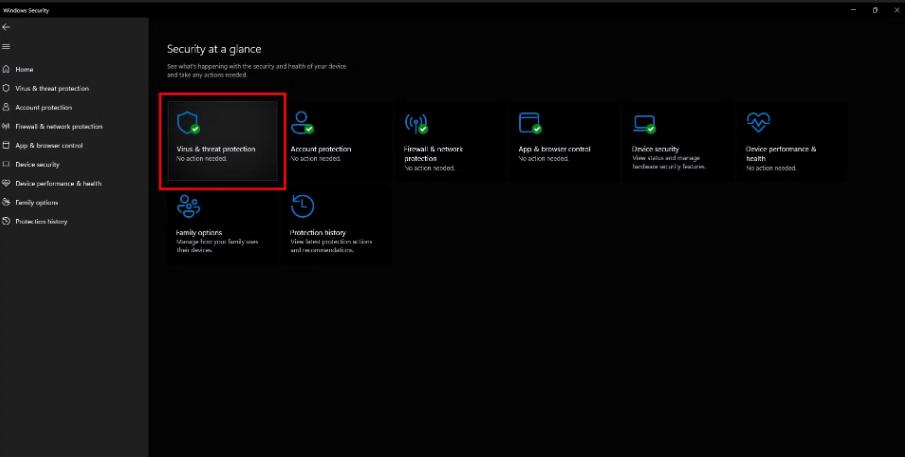Toggle the hamburger navigation menu
The width and height of the screenshot is (905, 457).
point(6,47)
